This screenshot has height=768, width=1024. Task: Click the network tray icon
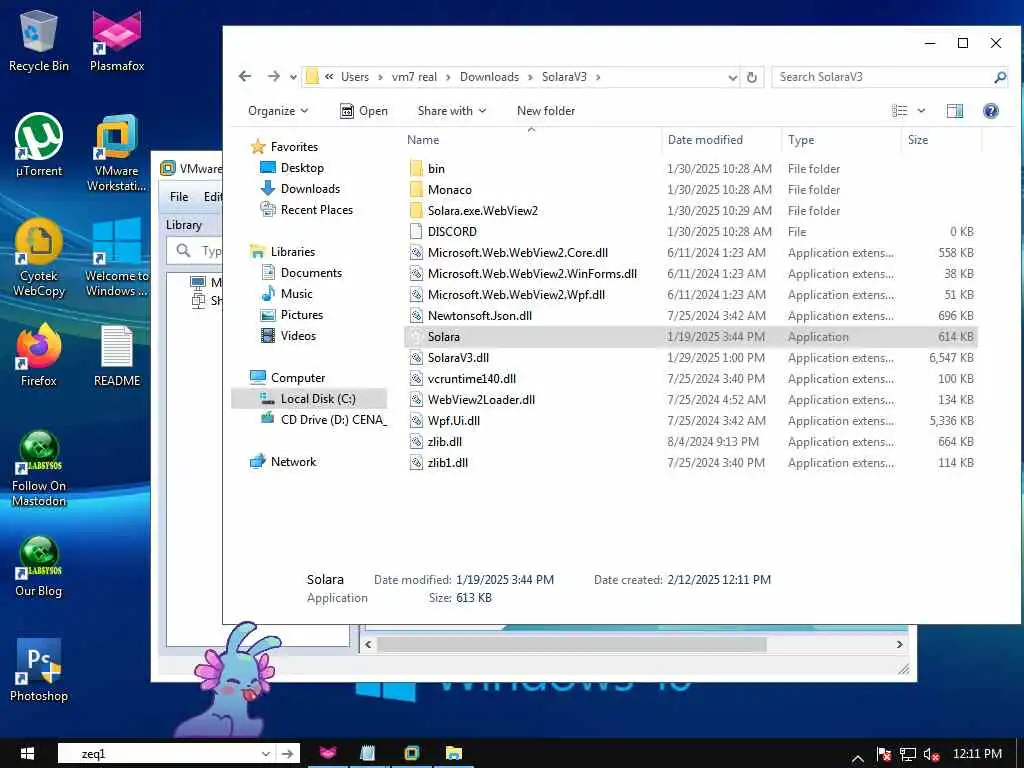908,755
